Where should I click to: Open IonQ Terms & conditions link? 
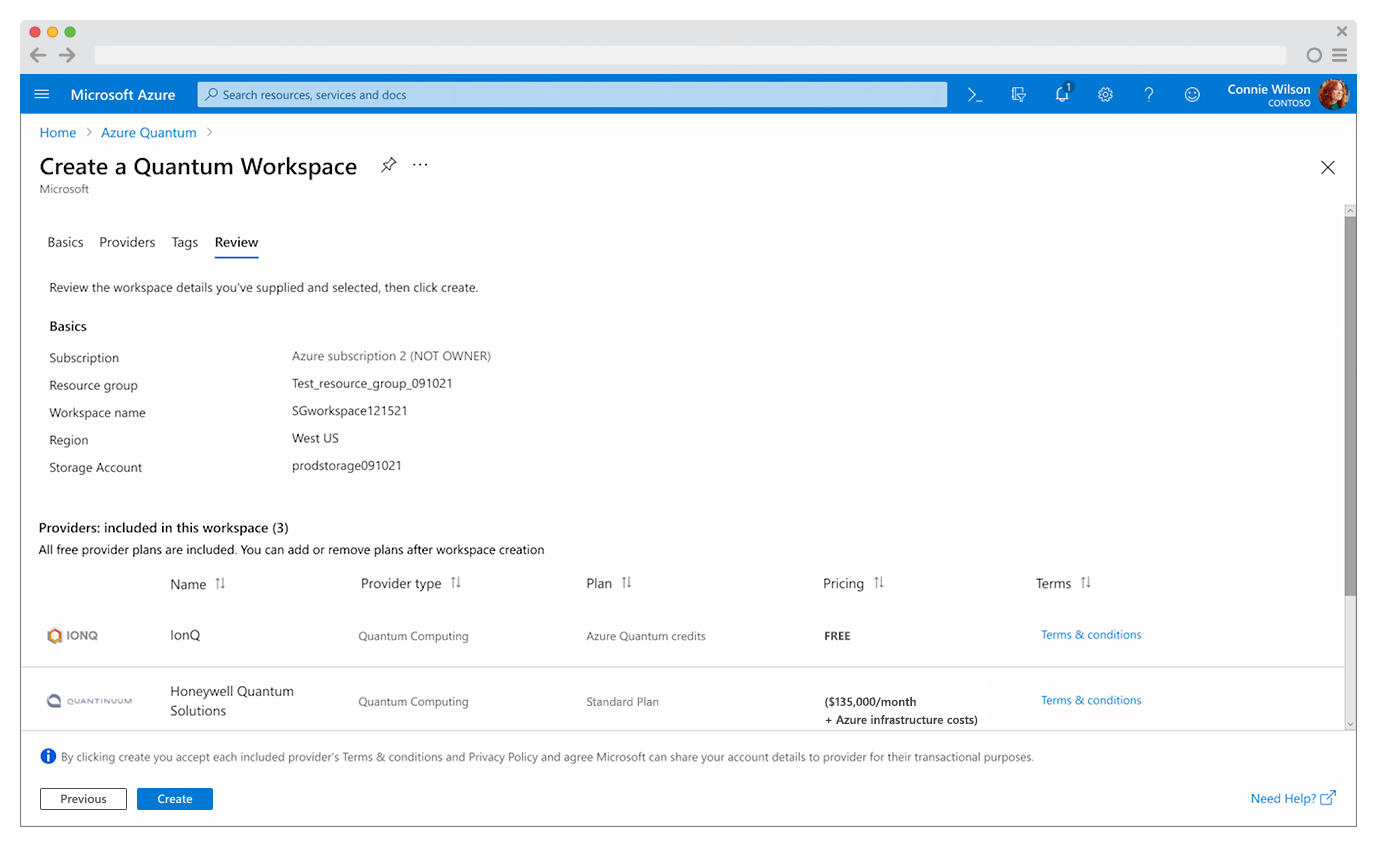point(1091,635)
